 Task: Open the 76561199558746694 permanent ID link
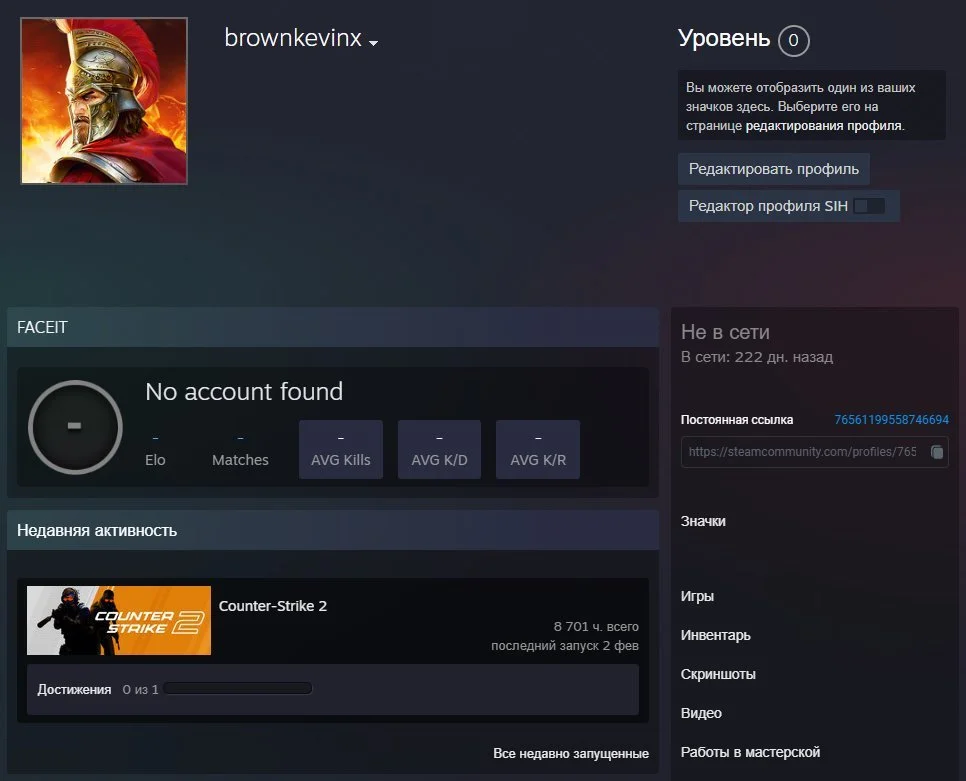(x=891, y=420)
